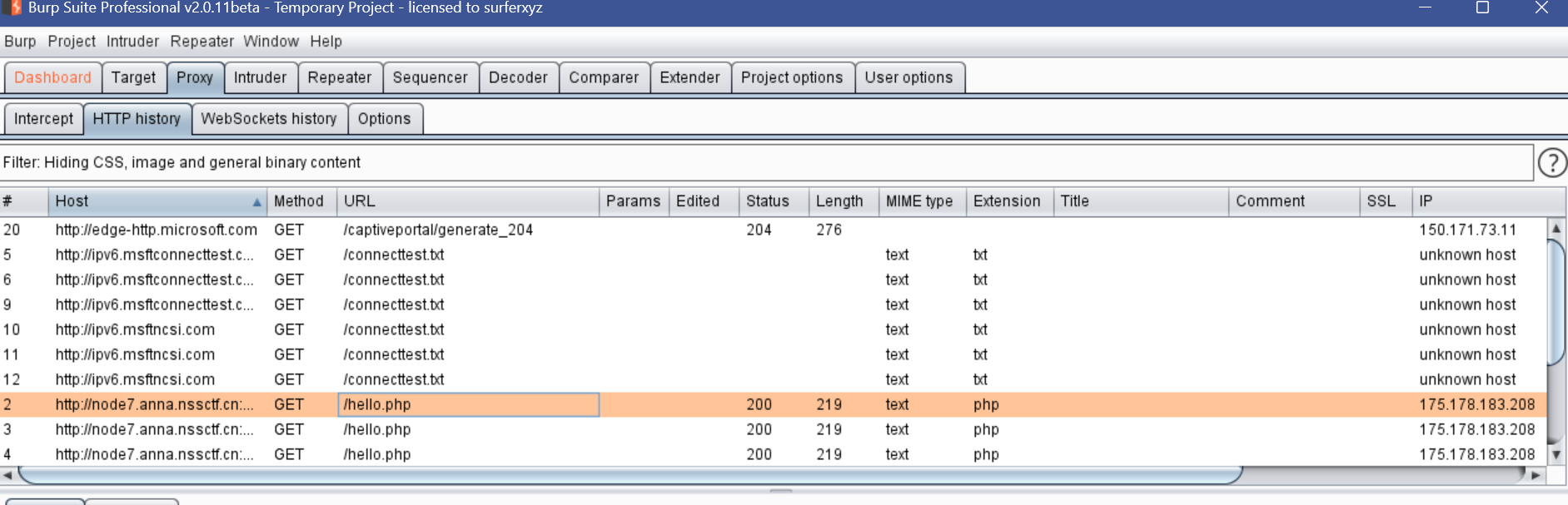Switch to the Intercept sub-tab

43,119
